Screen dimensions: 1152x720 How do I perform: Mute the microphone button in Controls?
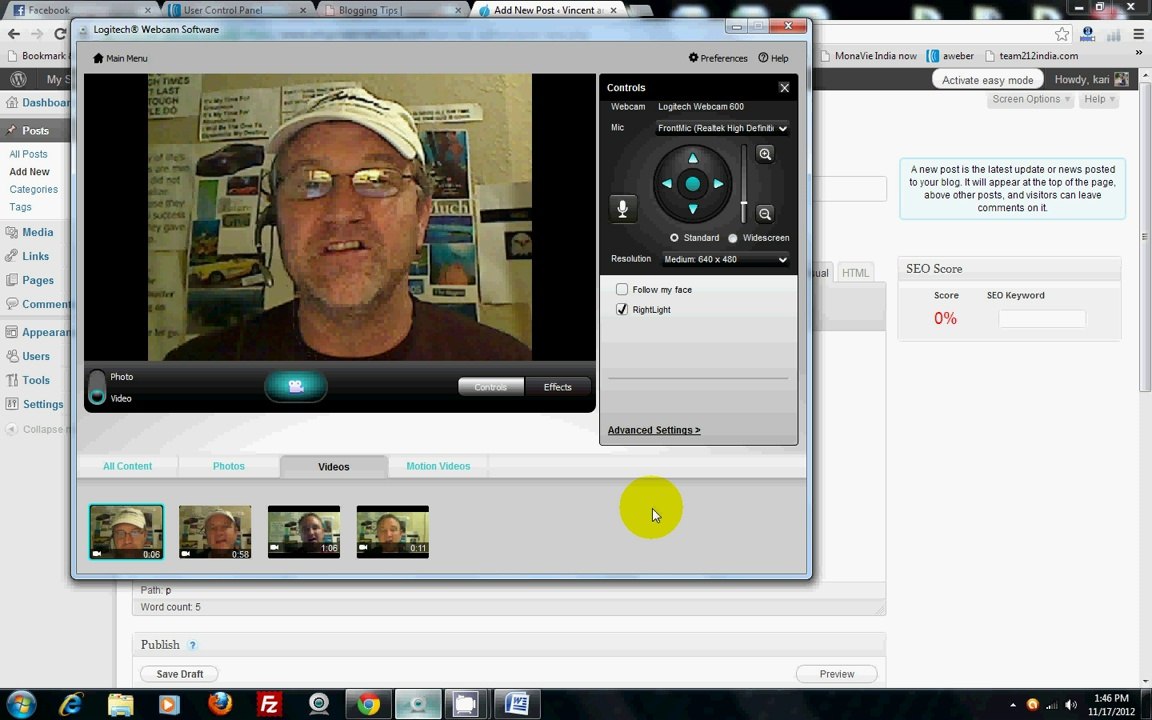click(x=622, y=209)
